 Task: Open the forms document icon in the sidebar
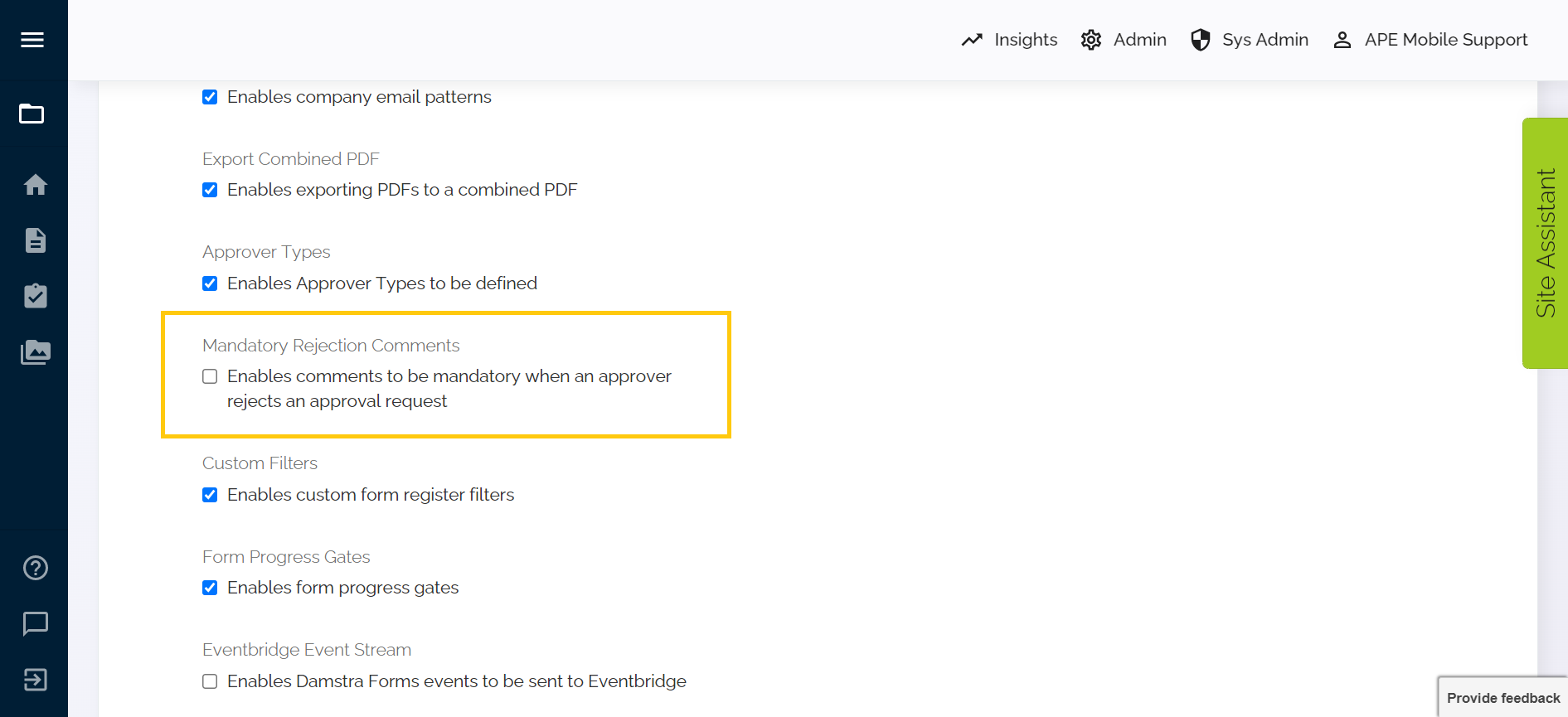[x=34, y=240]
